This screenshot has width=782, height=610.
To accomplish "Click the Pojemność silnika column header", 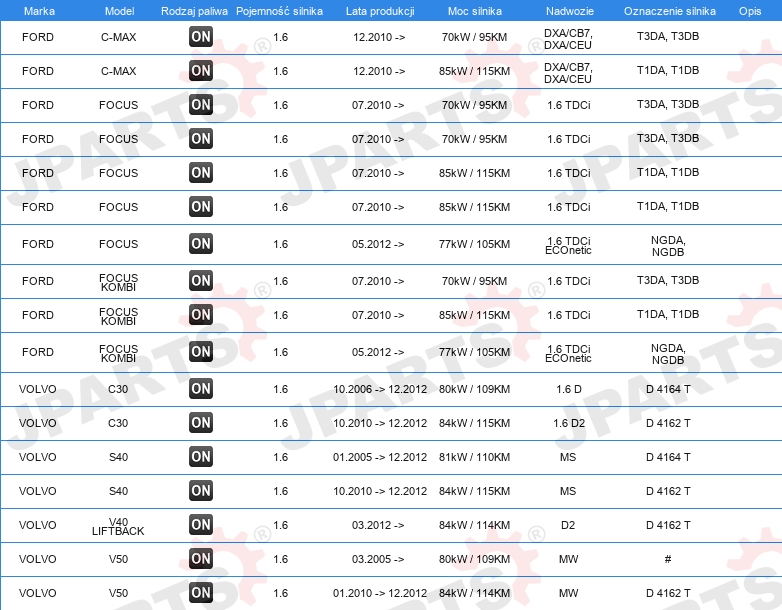I will 279,11.
